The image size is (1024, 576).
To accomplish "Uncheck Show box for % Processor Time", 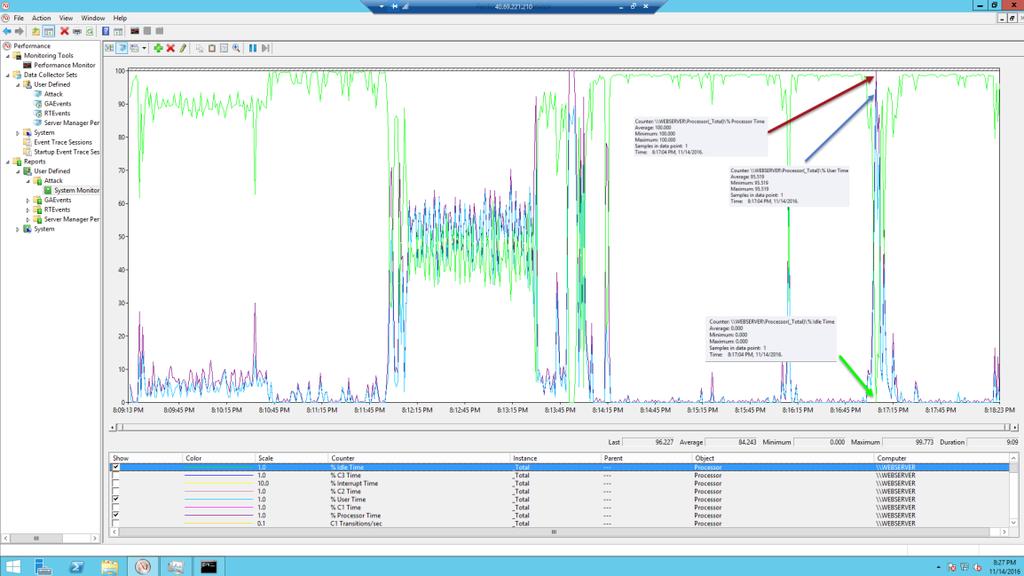I will (116, 515).
